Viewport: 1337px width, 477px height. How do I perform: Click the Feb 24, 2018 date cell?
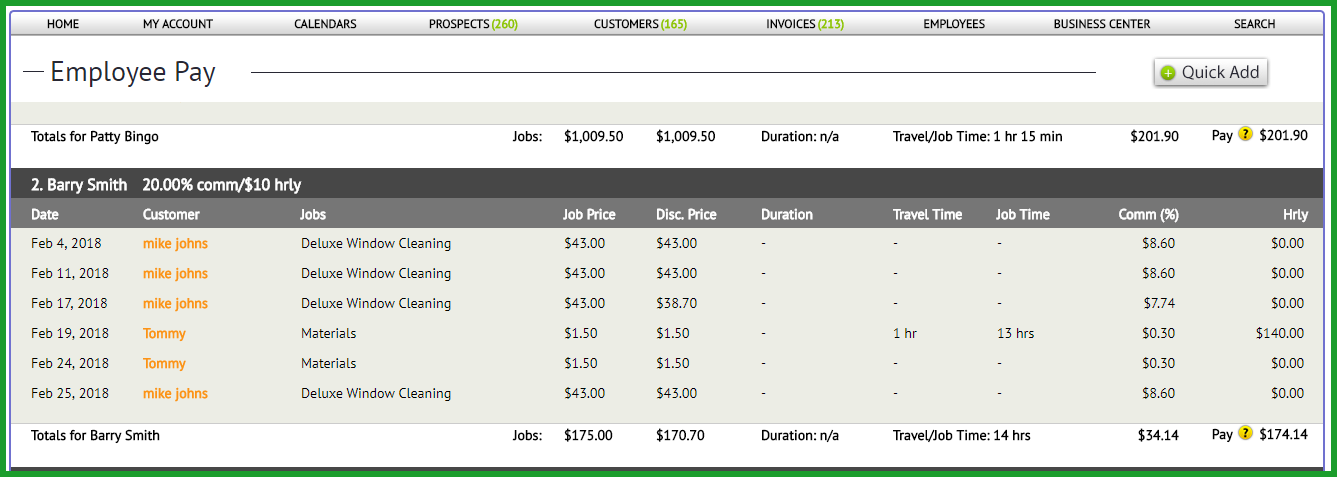pos(70,363)
